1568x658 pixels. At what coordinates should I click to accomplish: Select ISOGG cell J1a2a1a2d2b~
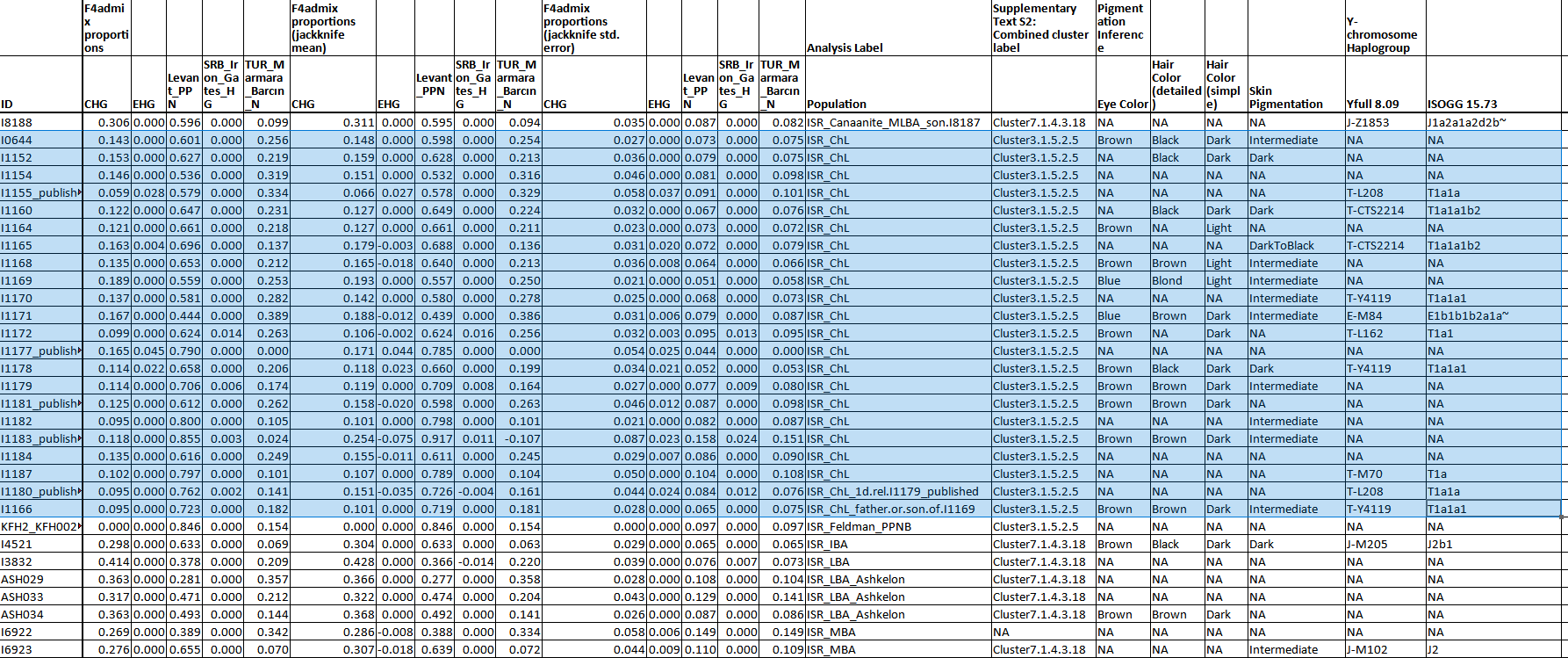[x=1496, y=122]
